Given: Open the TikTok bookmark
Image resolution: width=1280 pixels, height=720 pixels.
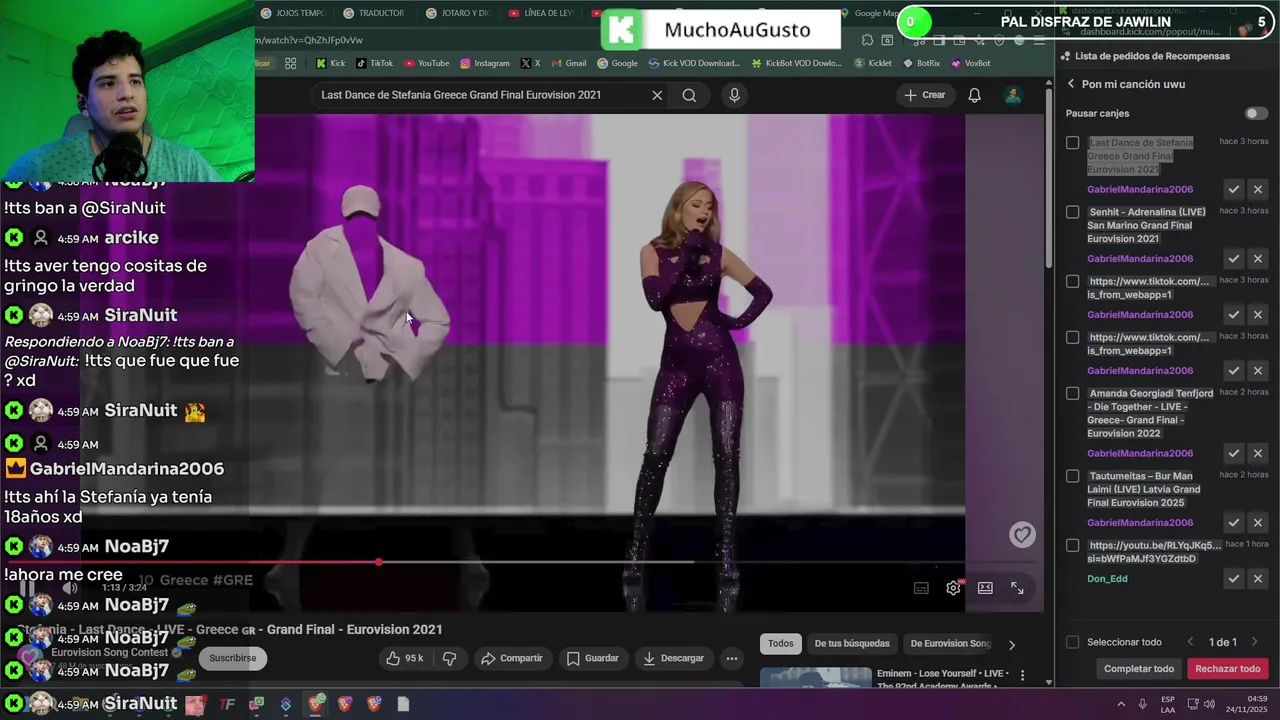Looking at the screenshot, I should pos(374,63).
